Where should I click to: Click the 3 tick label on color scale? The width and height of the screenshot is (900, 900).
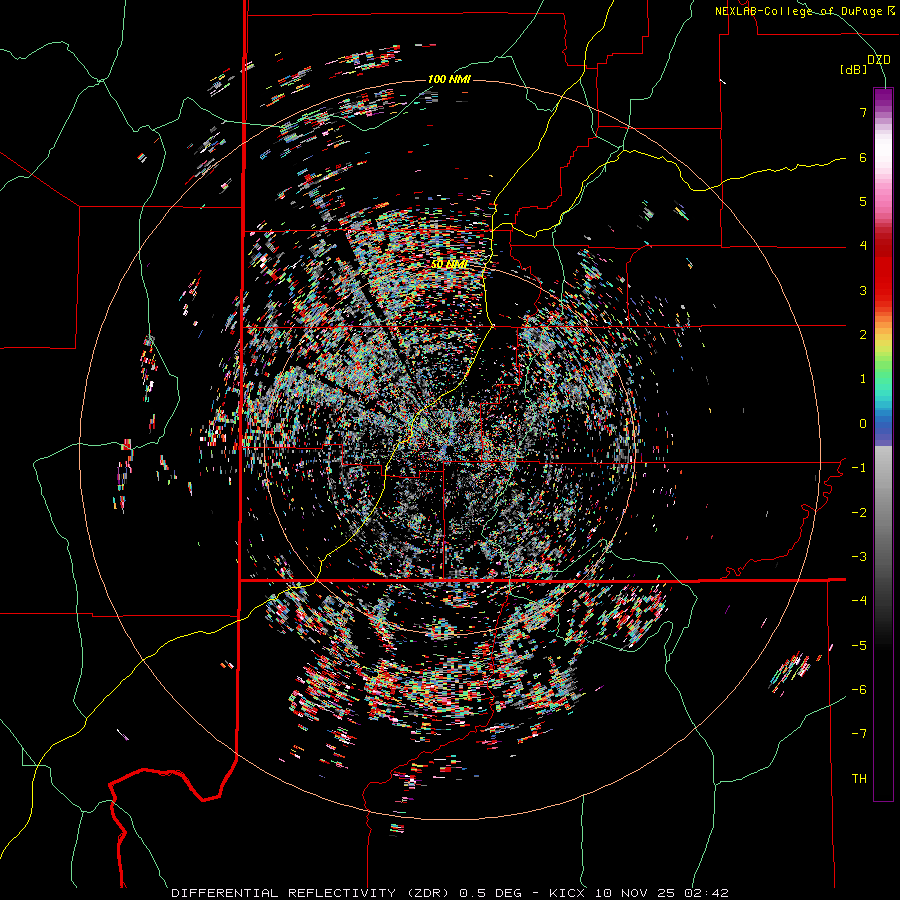pos(863,290)
